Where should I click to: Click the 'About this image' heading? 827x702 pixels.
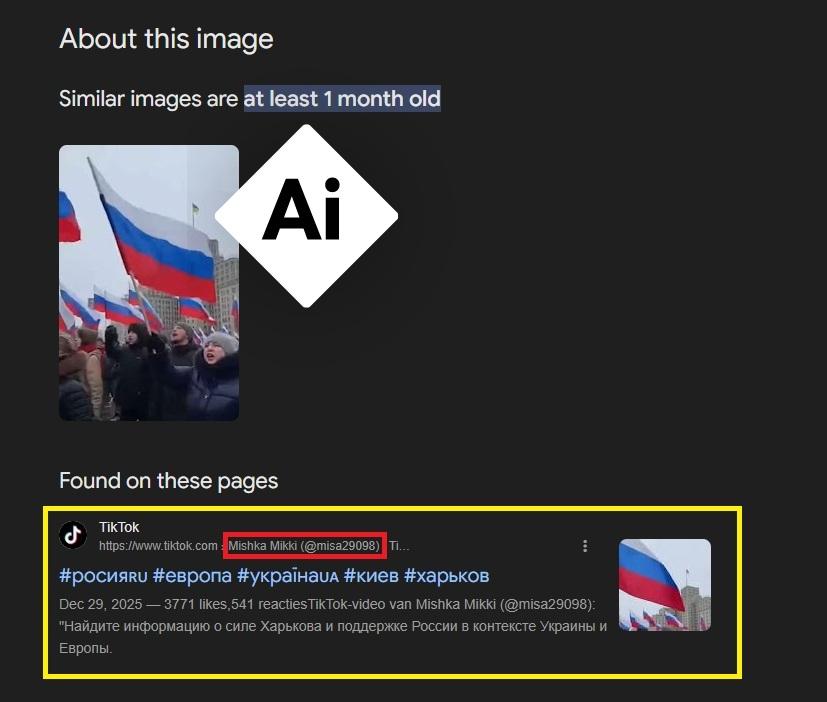166,39
